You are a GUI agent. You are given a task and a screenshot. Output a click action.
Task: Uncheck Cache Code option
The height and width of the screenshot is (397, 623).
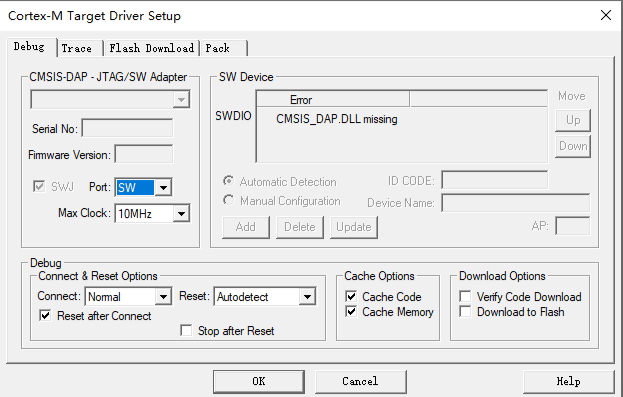tap(351, 296)
